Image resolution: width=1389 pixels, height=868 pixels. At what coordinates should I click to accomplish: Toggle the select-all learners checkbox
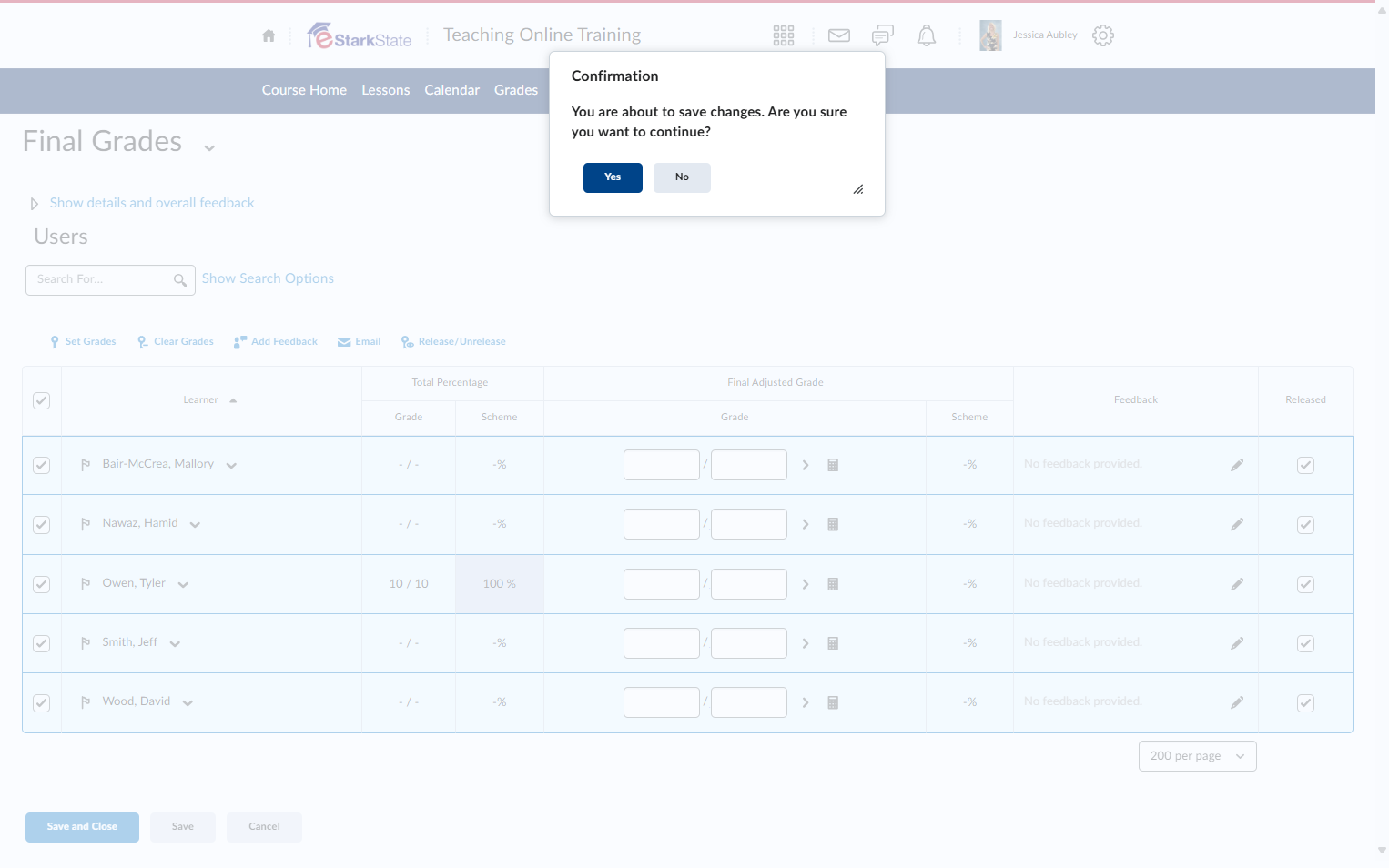pos(41,400)
